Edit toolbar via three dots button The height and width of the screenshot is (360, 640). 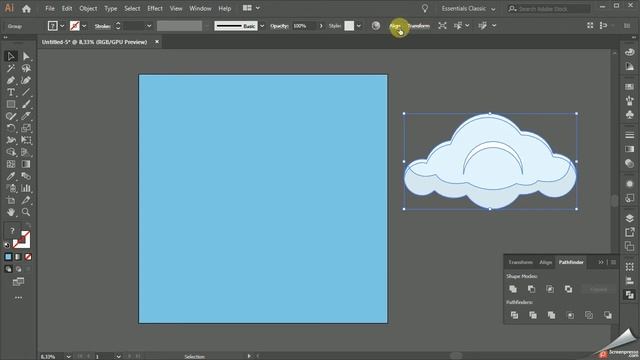[18, 298]
